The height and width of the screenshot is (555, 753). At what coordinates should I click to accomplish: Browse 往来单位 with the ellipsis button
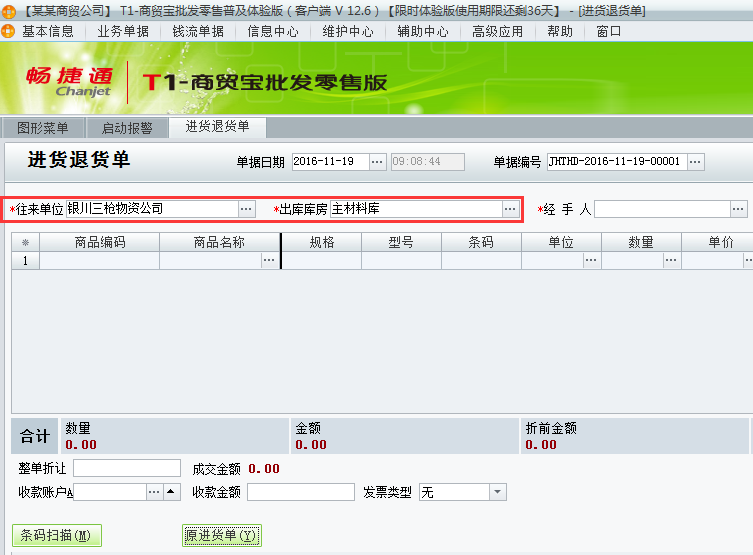pyautogui.click(x=246, y=209)
